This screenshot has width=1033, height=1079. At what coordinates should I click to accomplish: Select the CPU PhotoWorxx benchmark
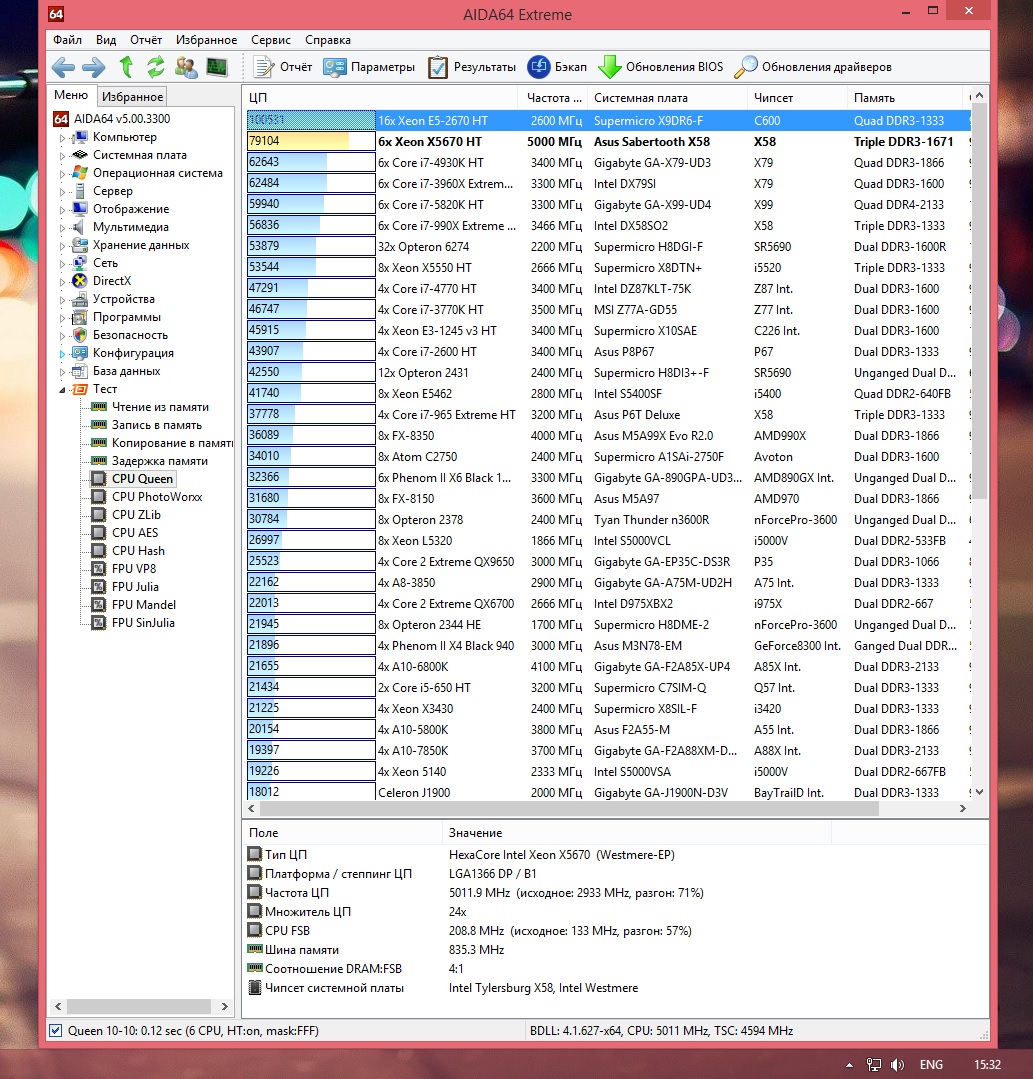(x=157, y=496)
